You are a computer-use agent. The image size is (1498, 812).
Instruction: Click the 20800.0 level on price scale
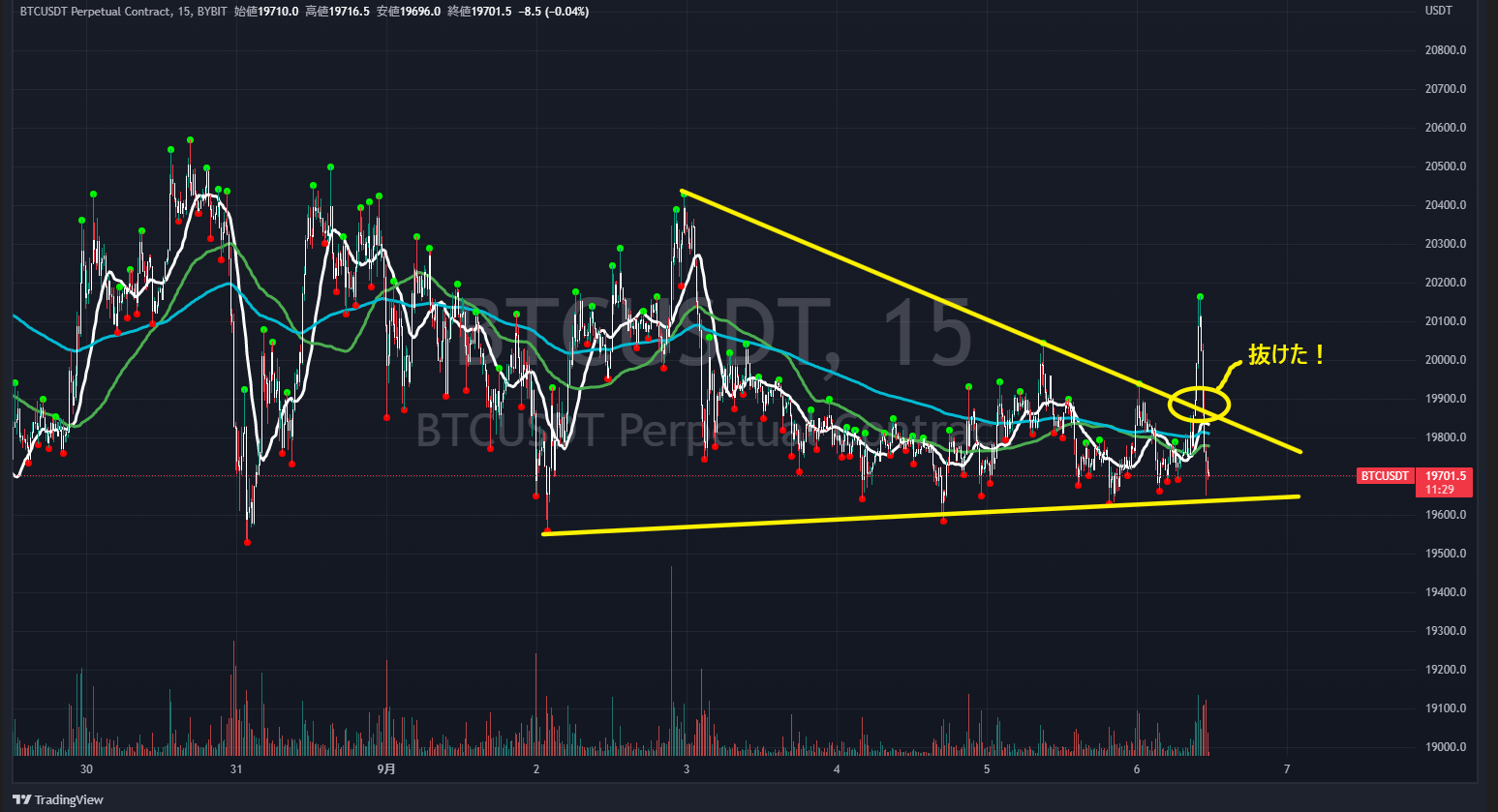(1445, 50)
